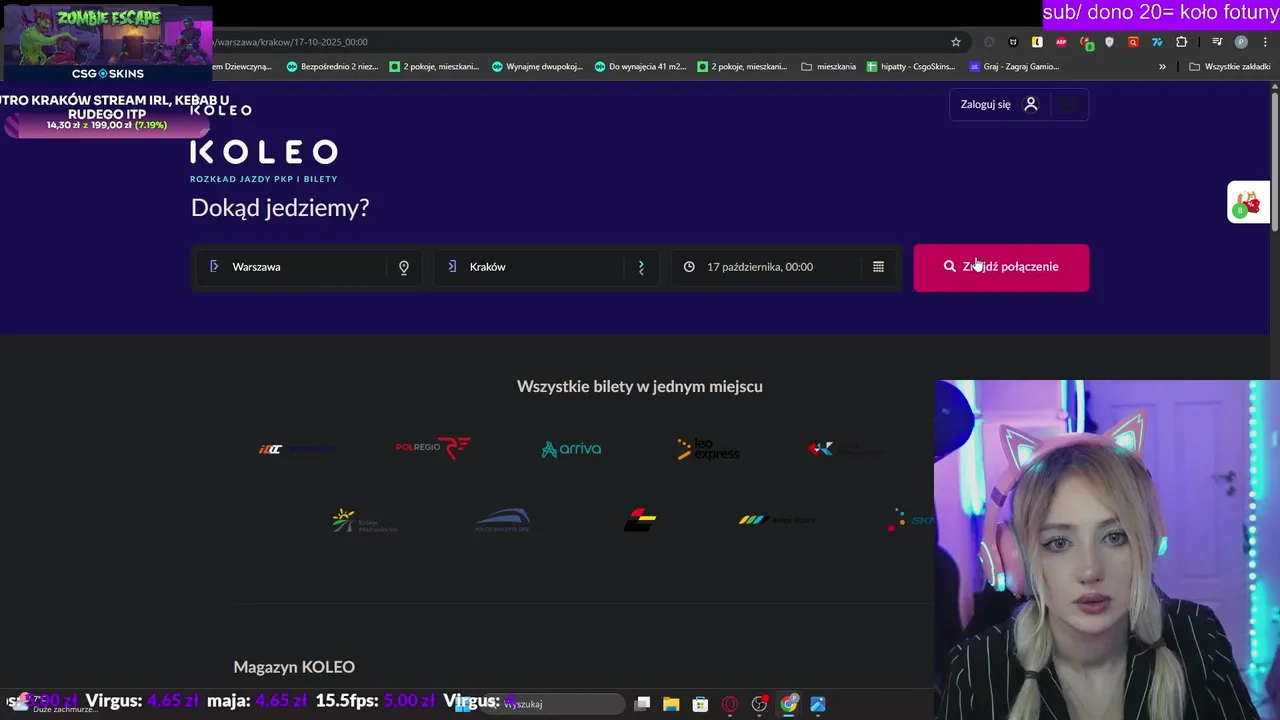This screenshot has height=720, width=1280.
Task: Click the blue 7tv extension icon
Action: (x=1157, y=42)
